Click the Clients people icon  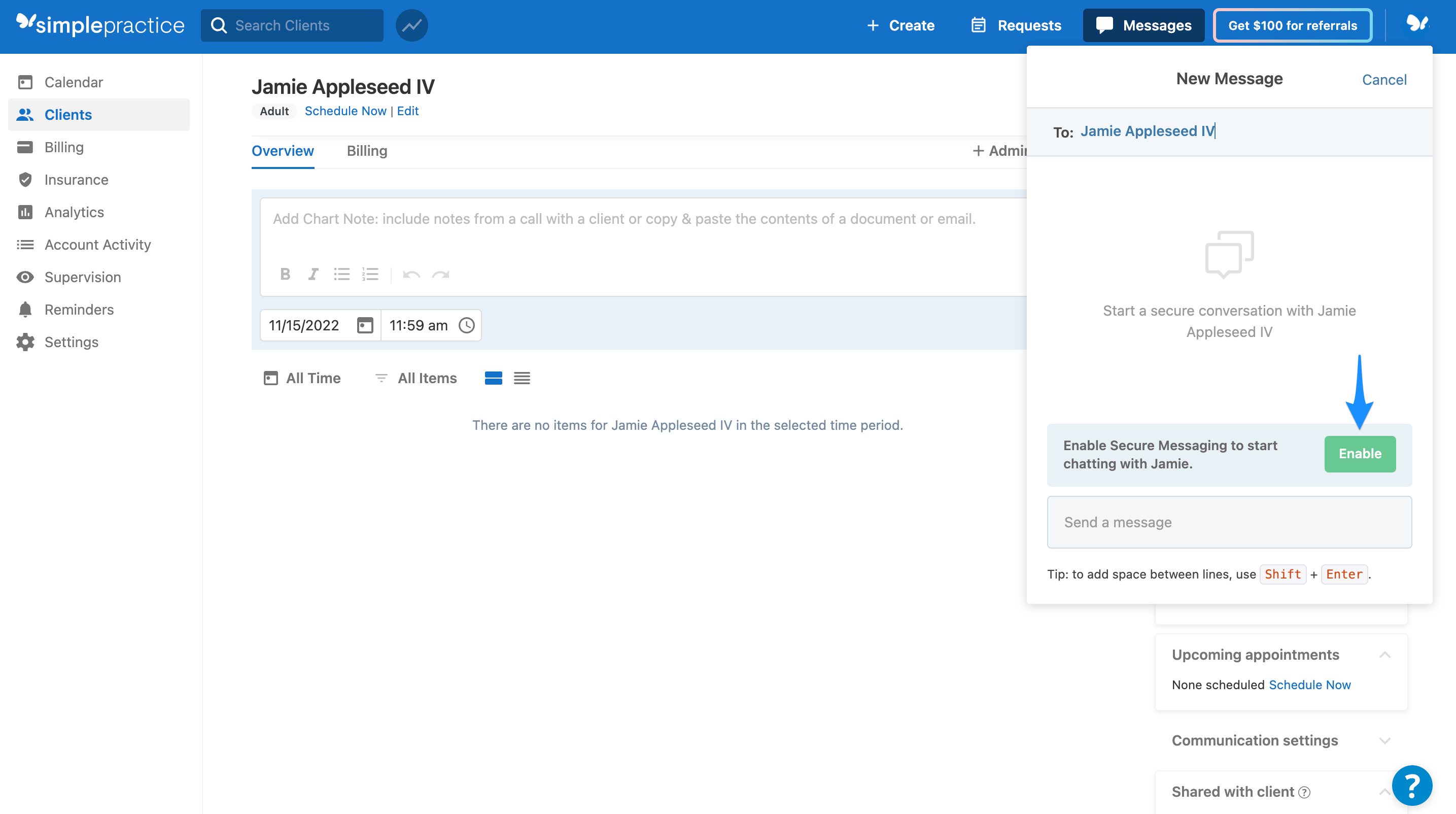click(x=25, y=115)
